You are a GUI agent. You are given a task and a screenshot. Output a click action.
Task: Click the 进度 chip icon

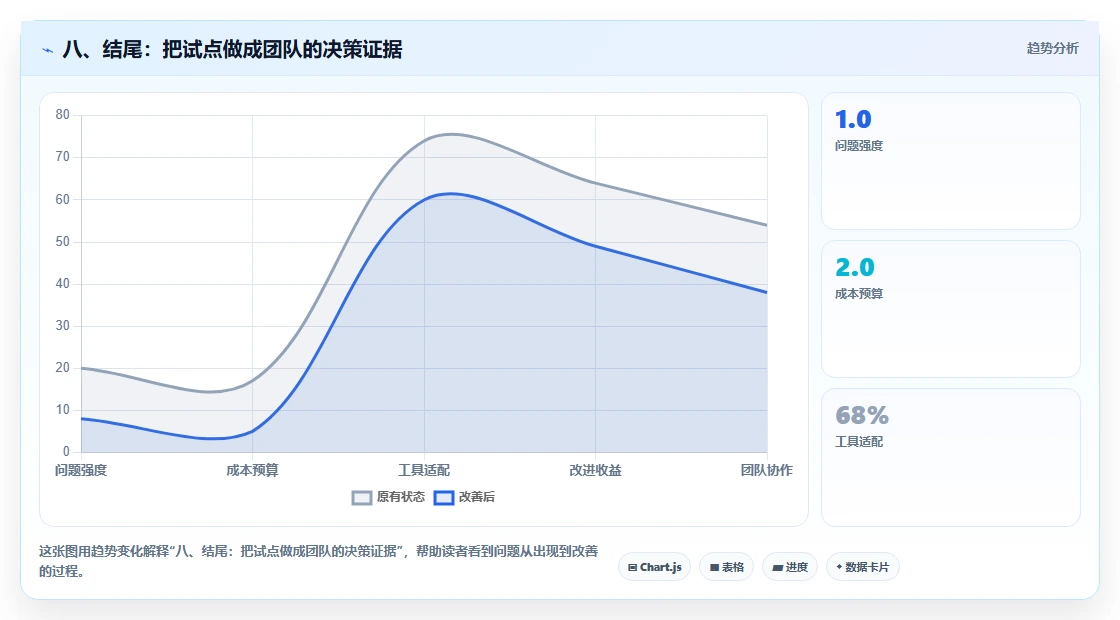777,568
